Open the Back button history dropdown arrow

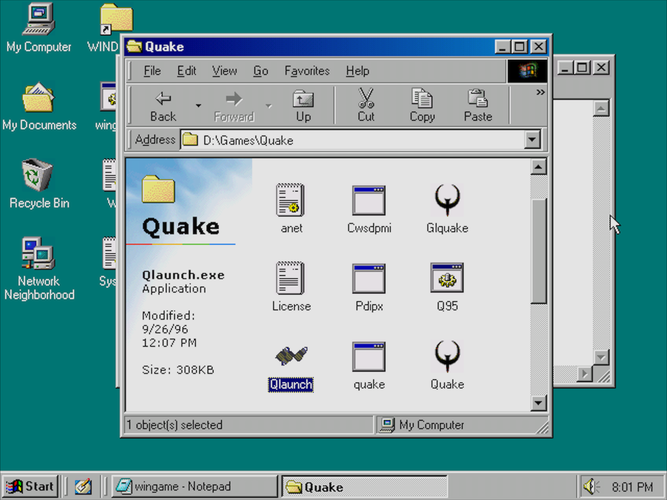coord(198,105)
